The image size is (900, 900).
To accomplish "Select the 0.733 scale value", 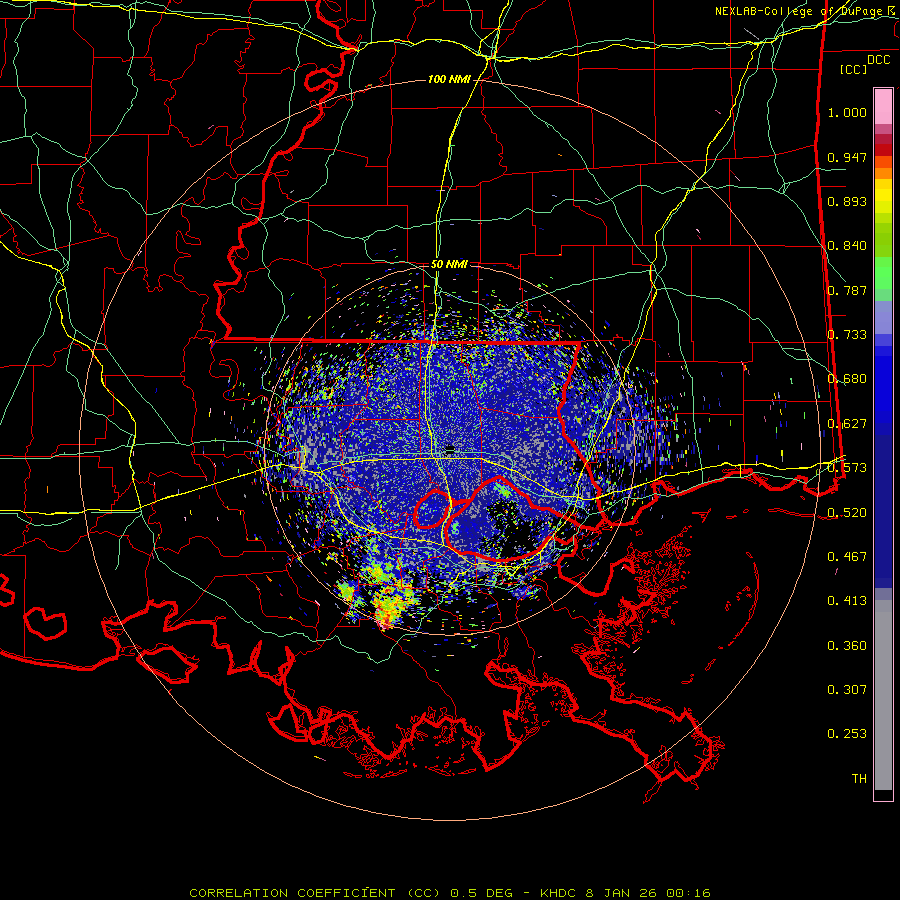I will tap(847, 335).
